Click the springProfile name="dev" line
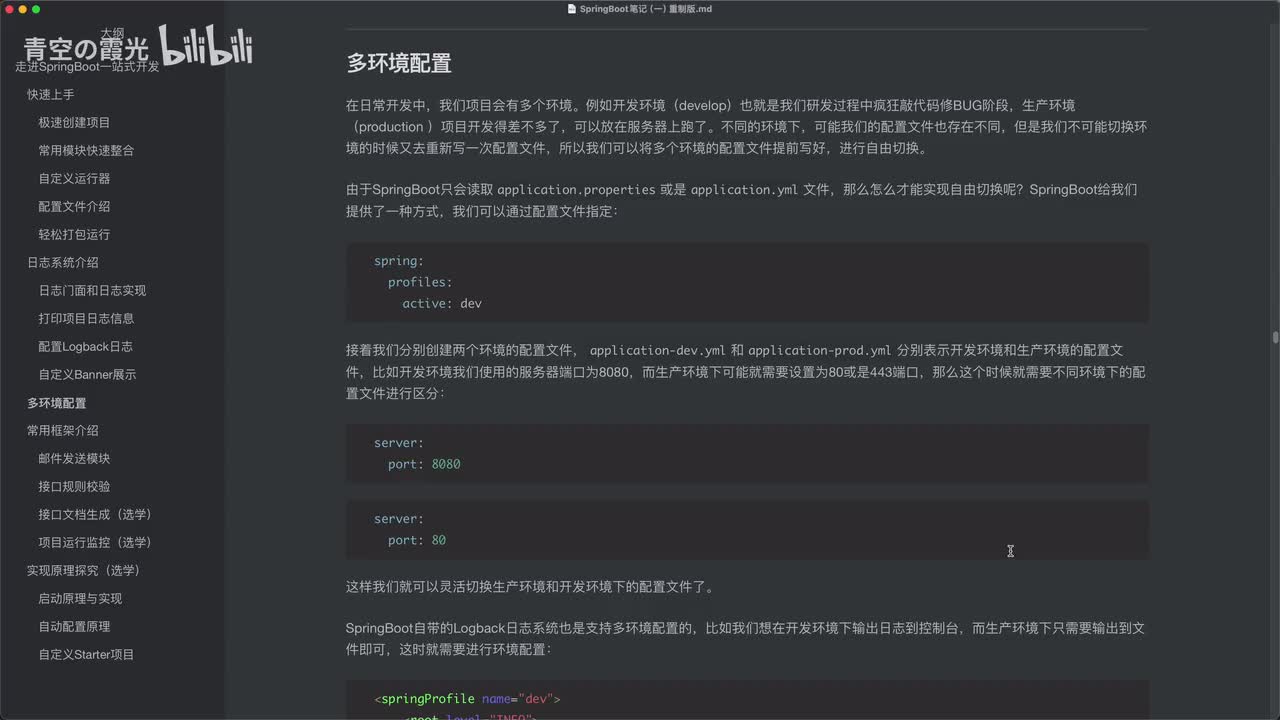This screenshot has width=1280, height=720. (x=467, y=699)
